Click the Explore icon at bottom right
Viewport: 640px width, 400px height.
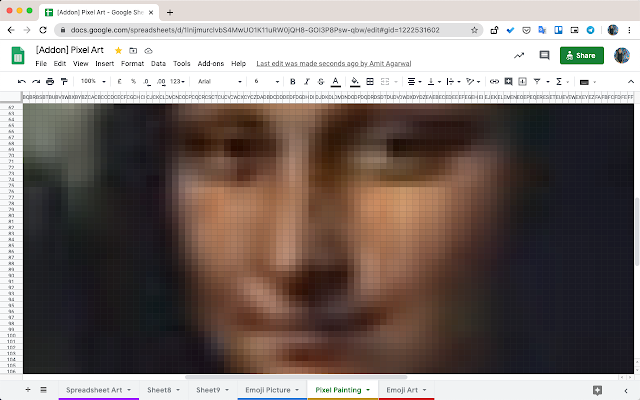[597, 390]
